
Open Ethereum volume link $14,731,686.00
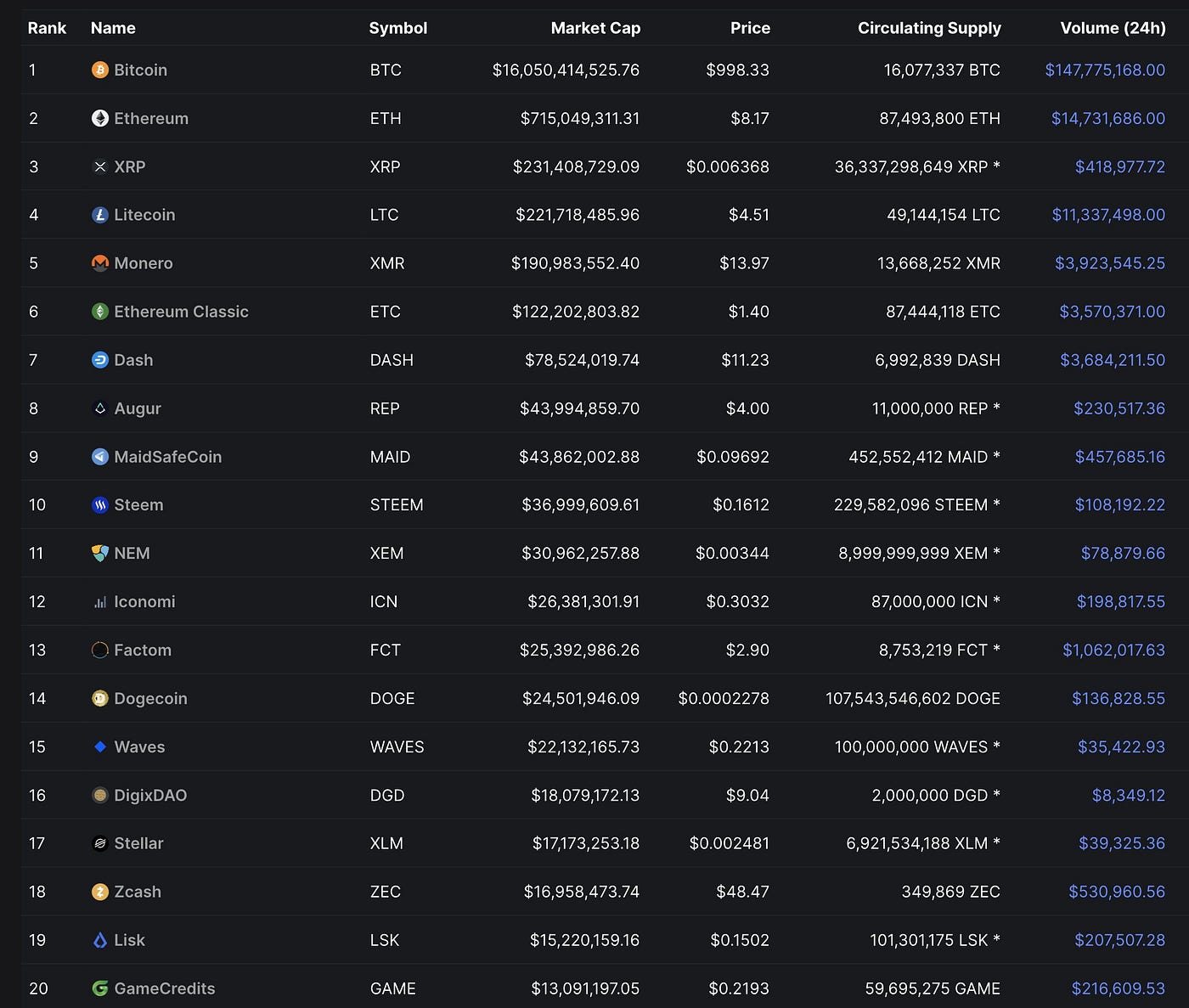[1108, 118]
